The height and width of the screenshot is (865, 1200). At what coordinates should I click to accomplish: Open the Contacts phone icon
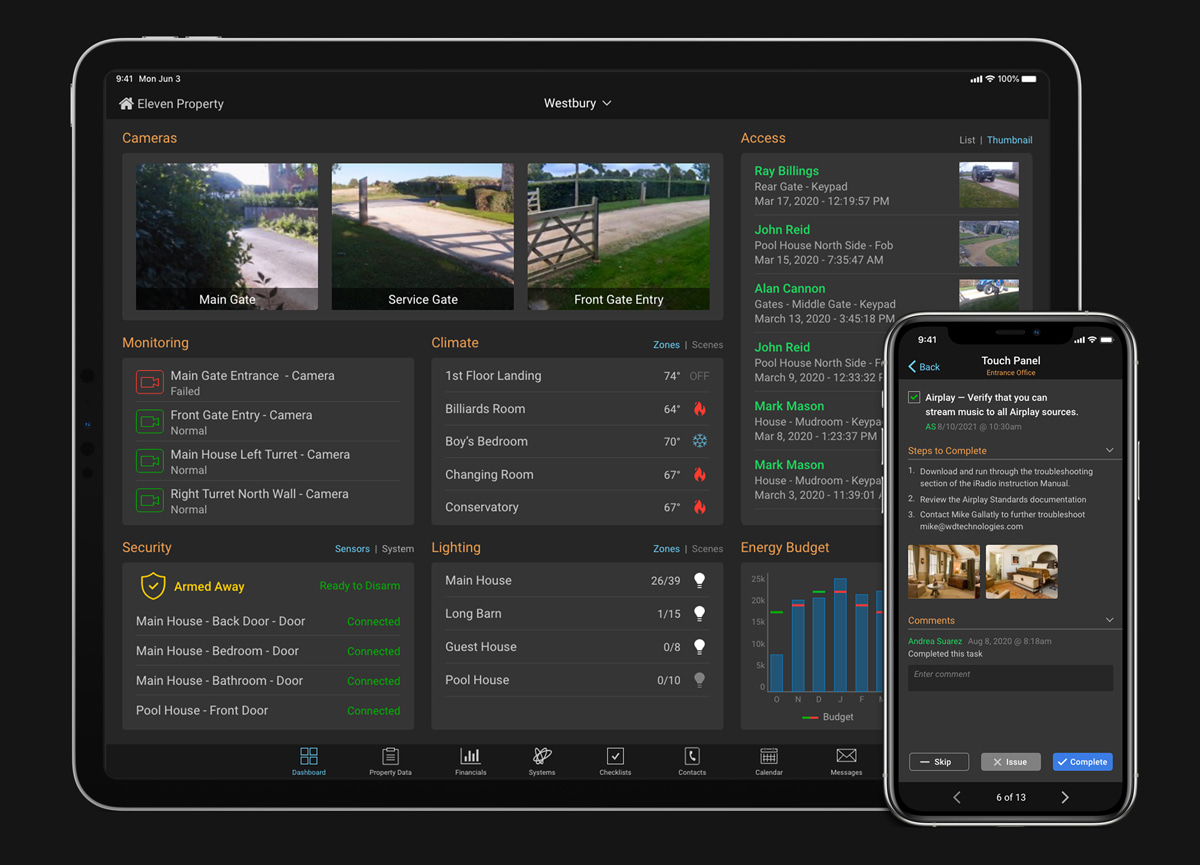tap(692, 756)
